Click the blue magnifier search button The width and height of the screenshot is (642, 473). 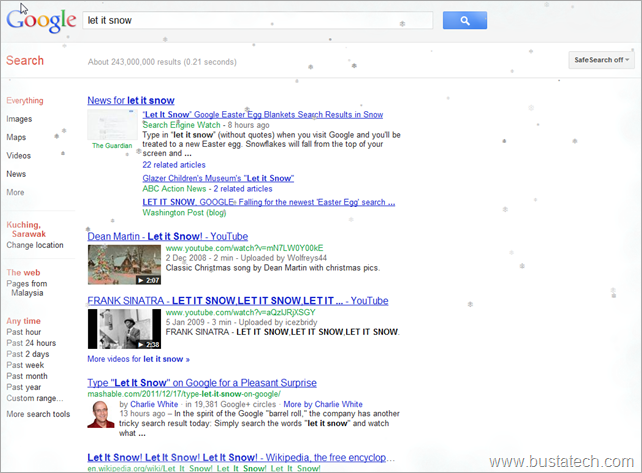point(465,20)
